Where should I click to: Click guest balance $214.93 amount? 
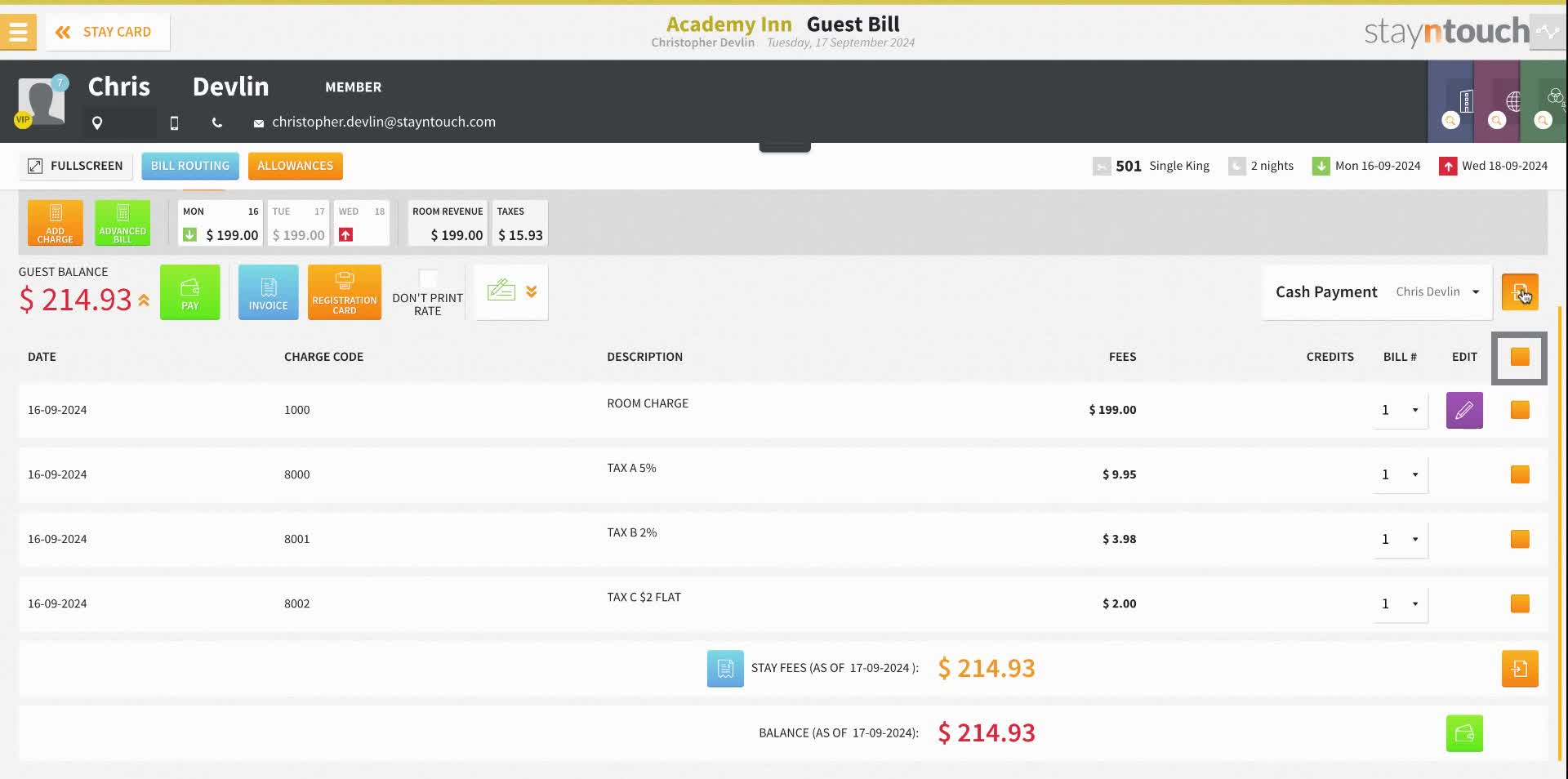[x=75, y=300]
